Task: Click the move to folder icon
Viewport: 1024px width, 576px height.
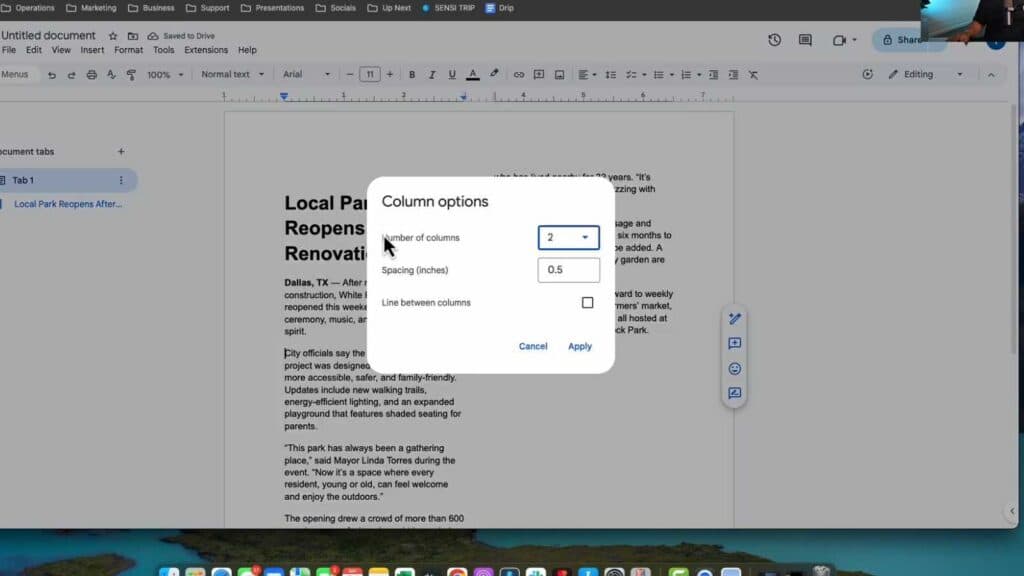Action: click(133, 36)
